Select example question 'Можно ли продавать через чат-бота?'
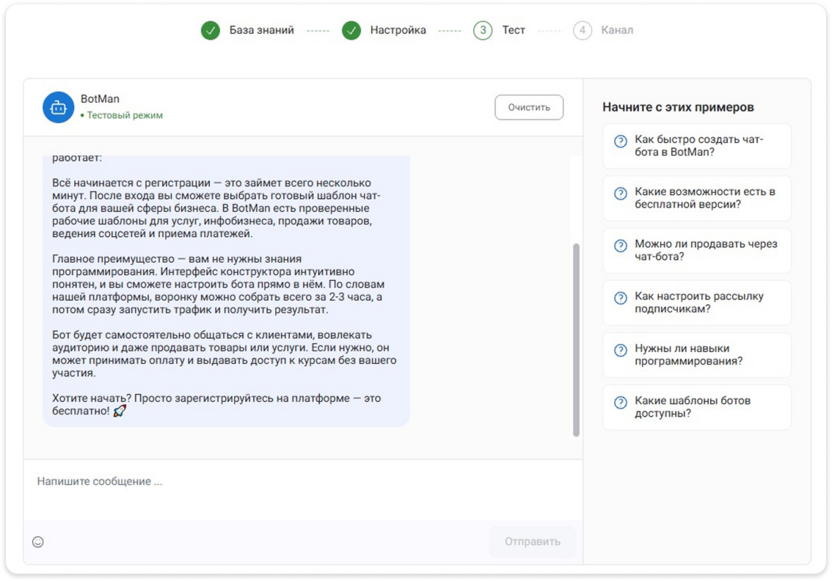The width and height of the screenshot is (832, 581). [697, 250]
